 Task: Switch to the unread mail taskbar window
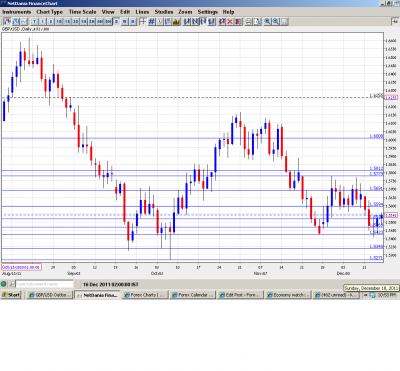pyautogui.click(x=336, y=295)
